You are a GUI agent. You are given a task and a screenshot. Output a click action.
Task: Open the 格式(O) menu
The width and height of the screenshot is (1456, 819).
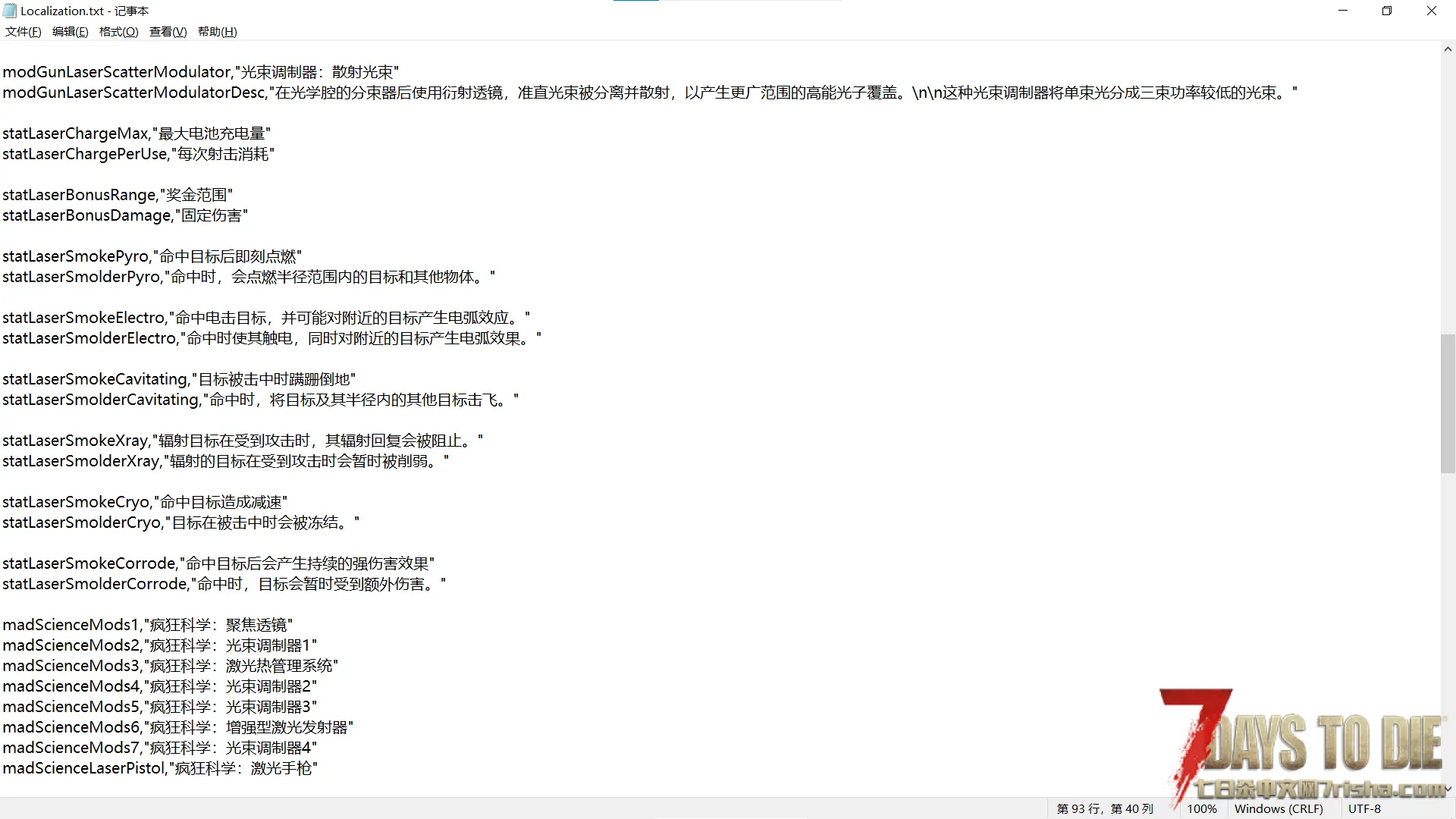coord(118,32)
